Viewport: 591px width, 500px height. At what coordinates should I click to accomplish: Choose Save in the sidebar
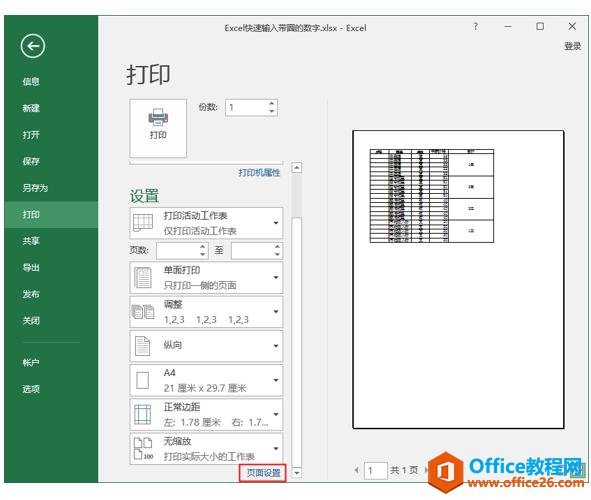pyautogui.click(x=31, y=161)
